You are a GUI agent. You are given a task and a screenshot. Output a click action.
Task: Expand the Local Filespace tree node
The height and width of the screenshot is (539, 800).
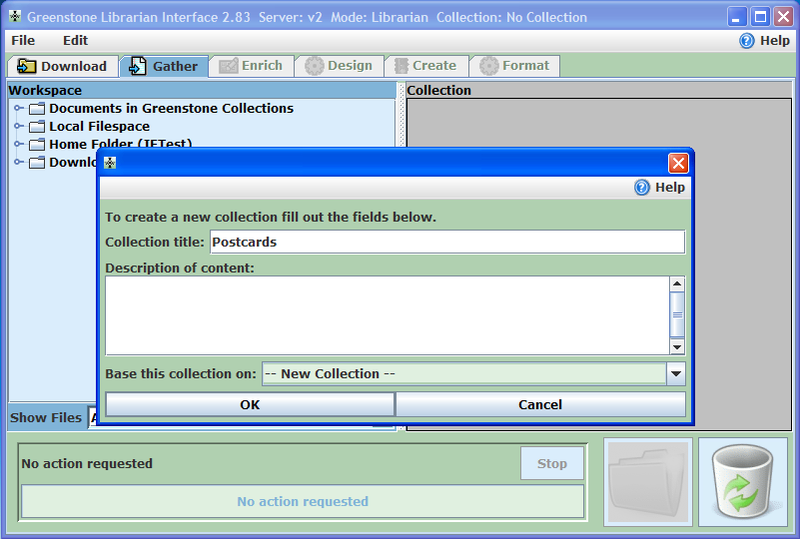click(18, 127)
